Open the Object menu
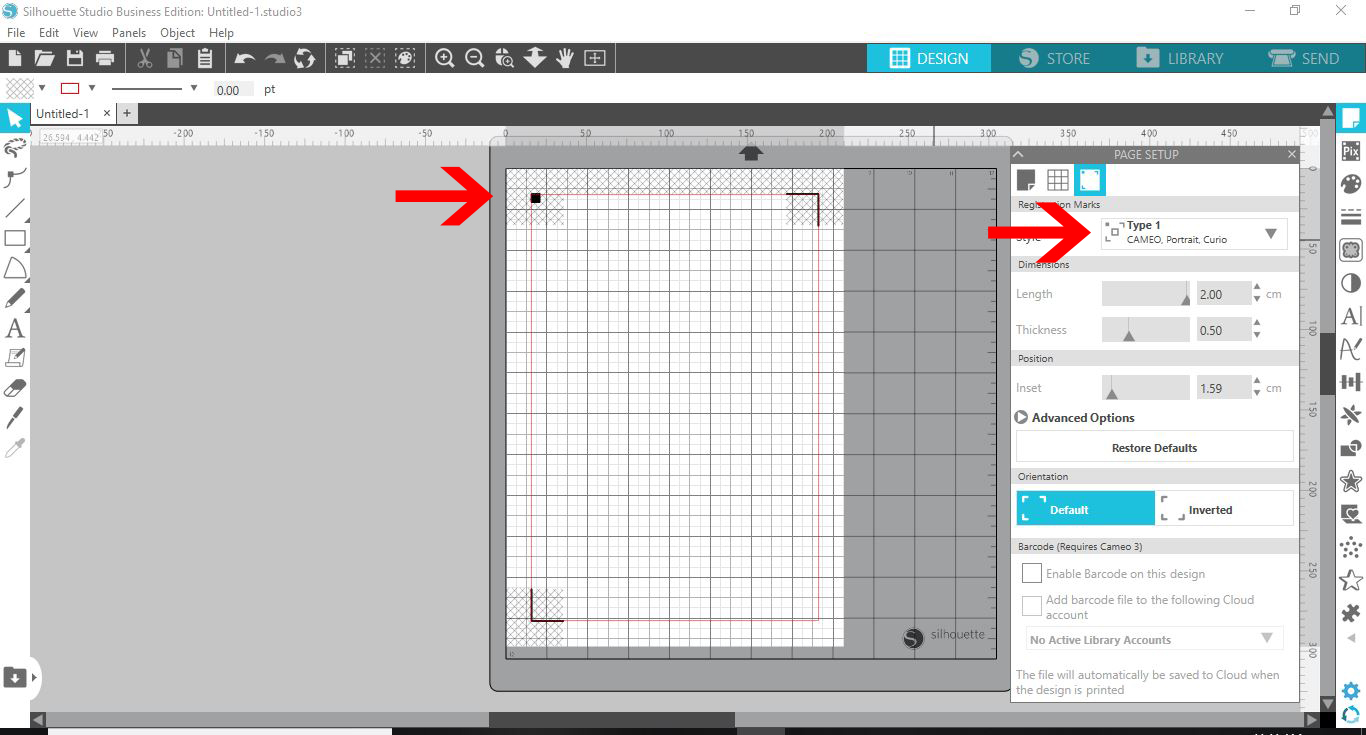 click(x=178, y=32)
